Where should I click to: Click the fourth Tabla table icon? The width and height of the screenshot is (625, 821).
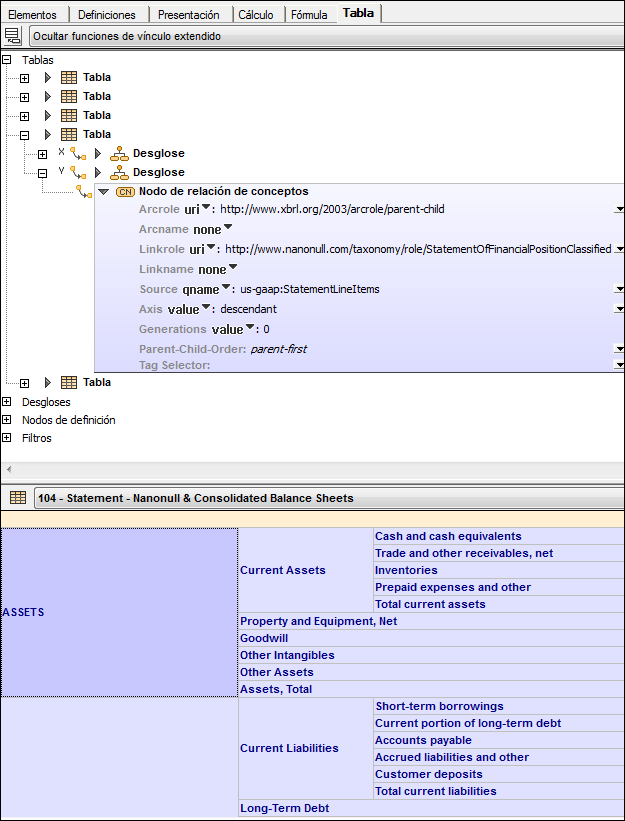[69, 135]
